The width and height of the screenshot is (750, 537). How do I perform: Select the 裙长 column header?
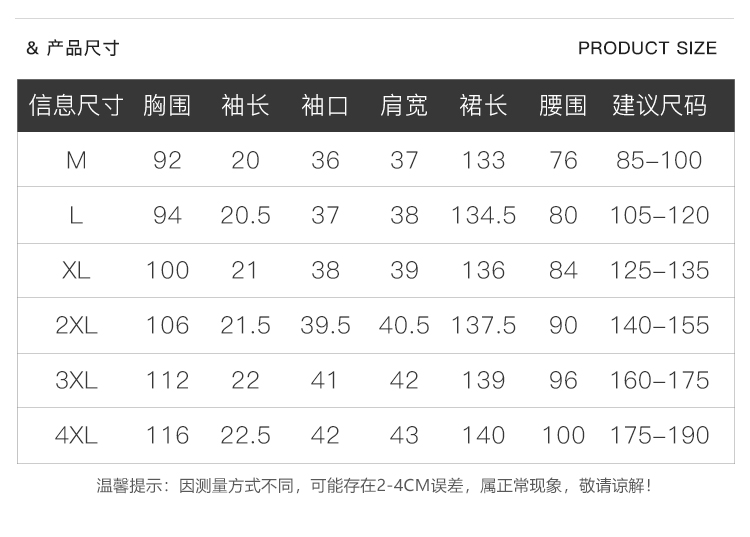484,105
